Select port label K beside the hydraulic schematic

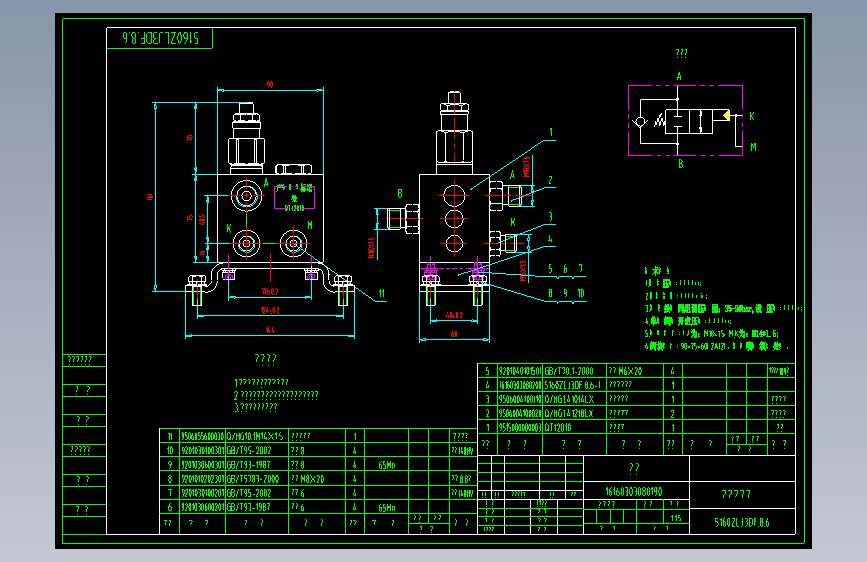click(x=751, y=116)
